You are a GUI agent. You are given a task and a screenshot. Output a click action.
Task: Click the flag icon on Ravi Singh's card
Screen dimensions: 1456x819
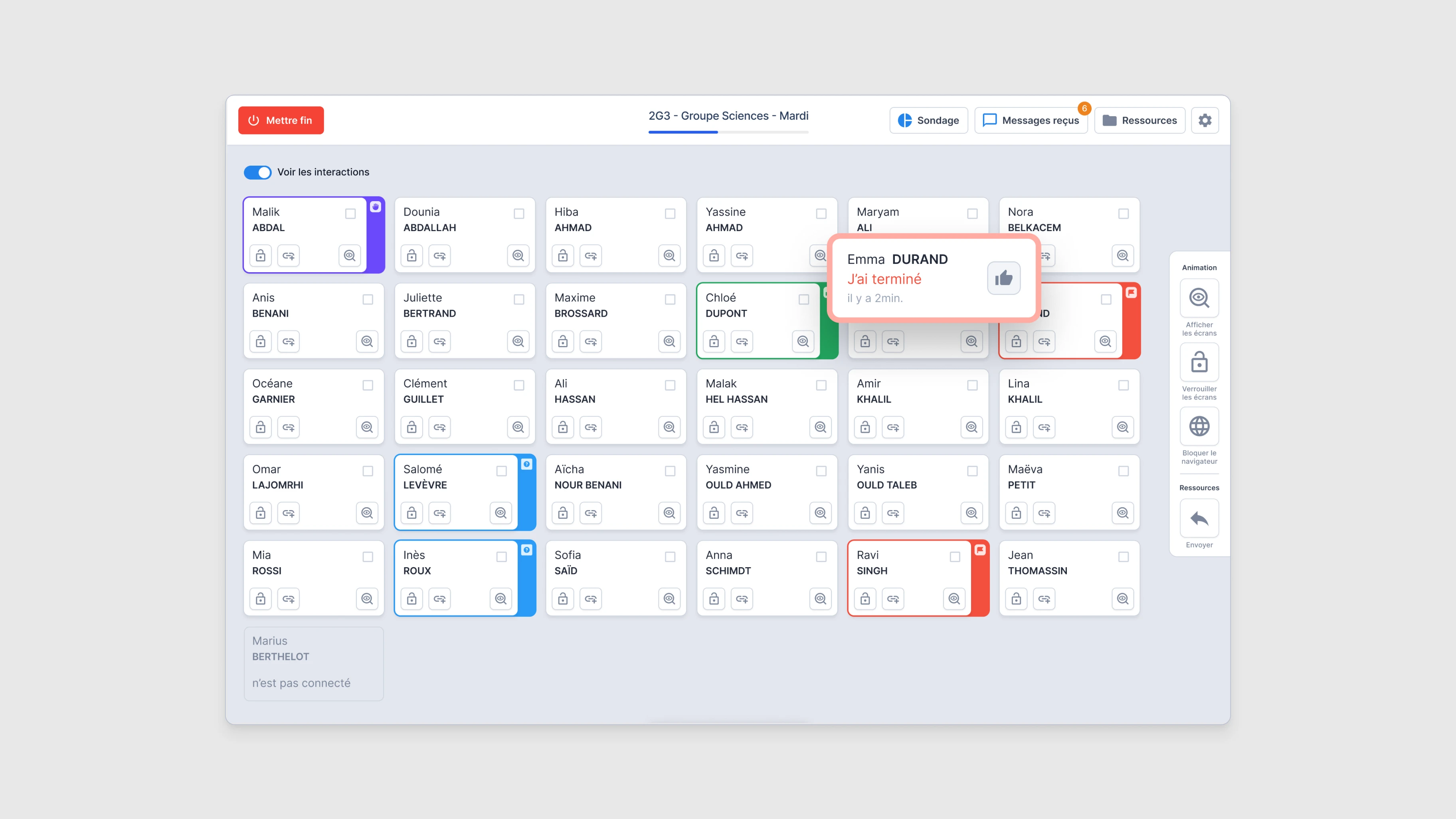pos(981,549)
